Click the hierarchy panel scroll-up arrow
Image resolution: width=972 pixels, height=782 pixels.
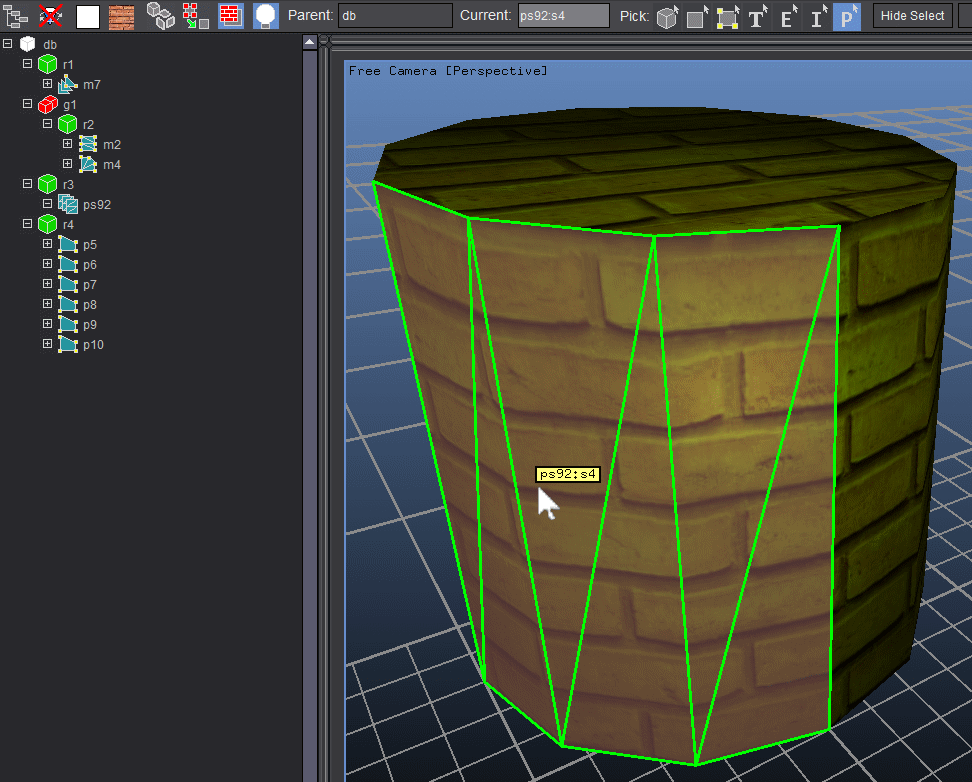309,42
